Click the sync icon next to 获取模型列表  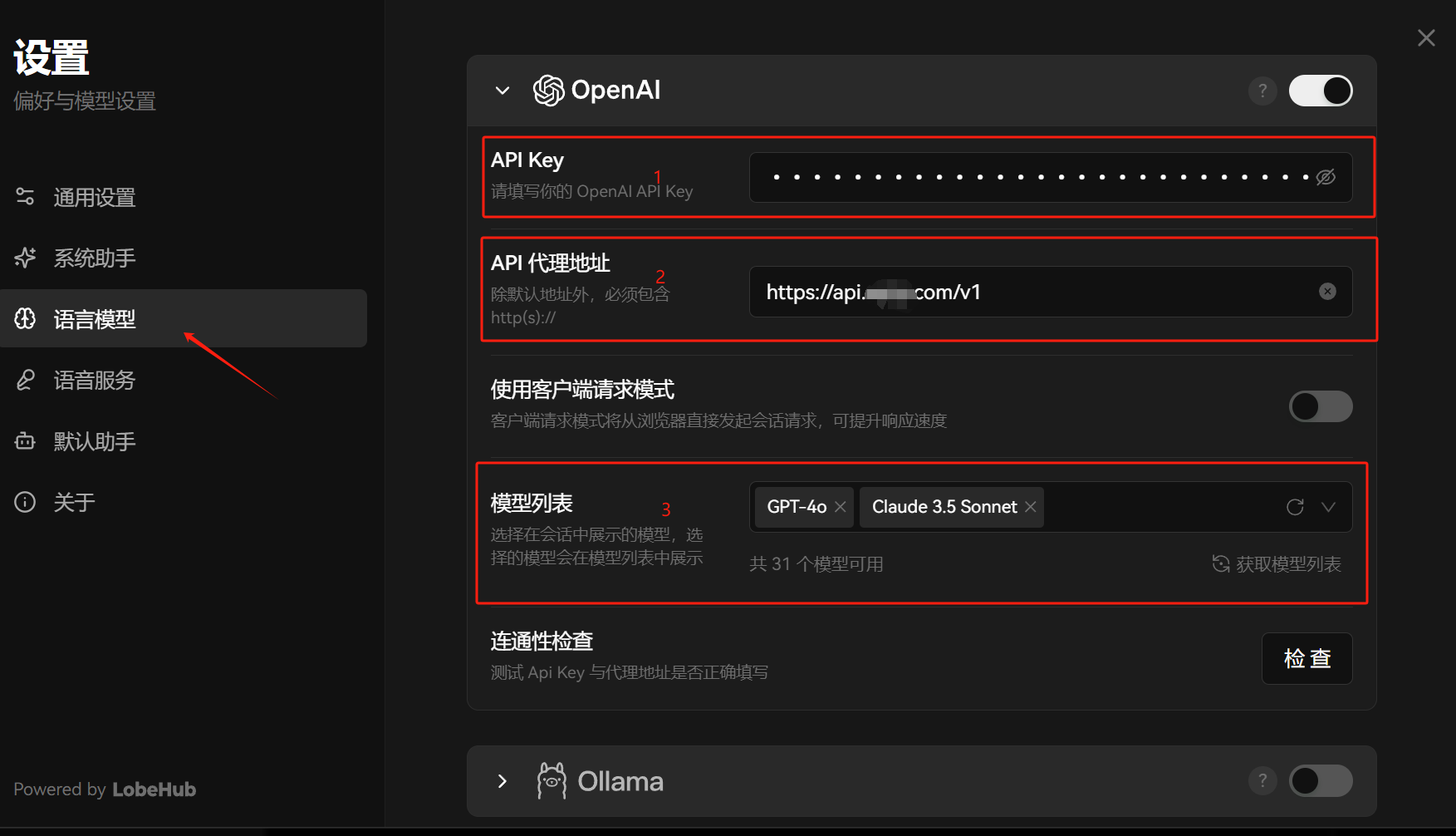tap(1221, 564)
